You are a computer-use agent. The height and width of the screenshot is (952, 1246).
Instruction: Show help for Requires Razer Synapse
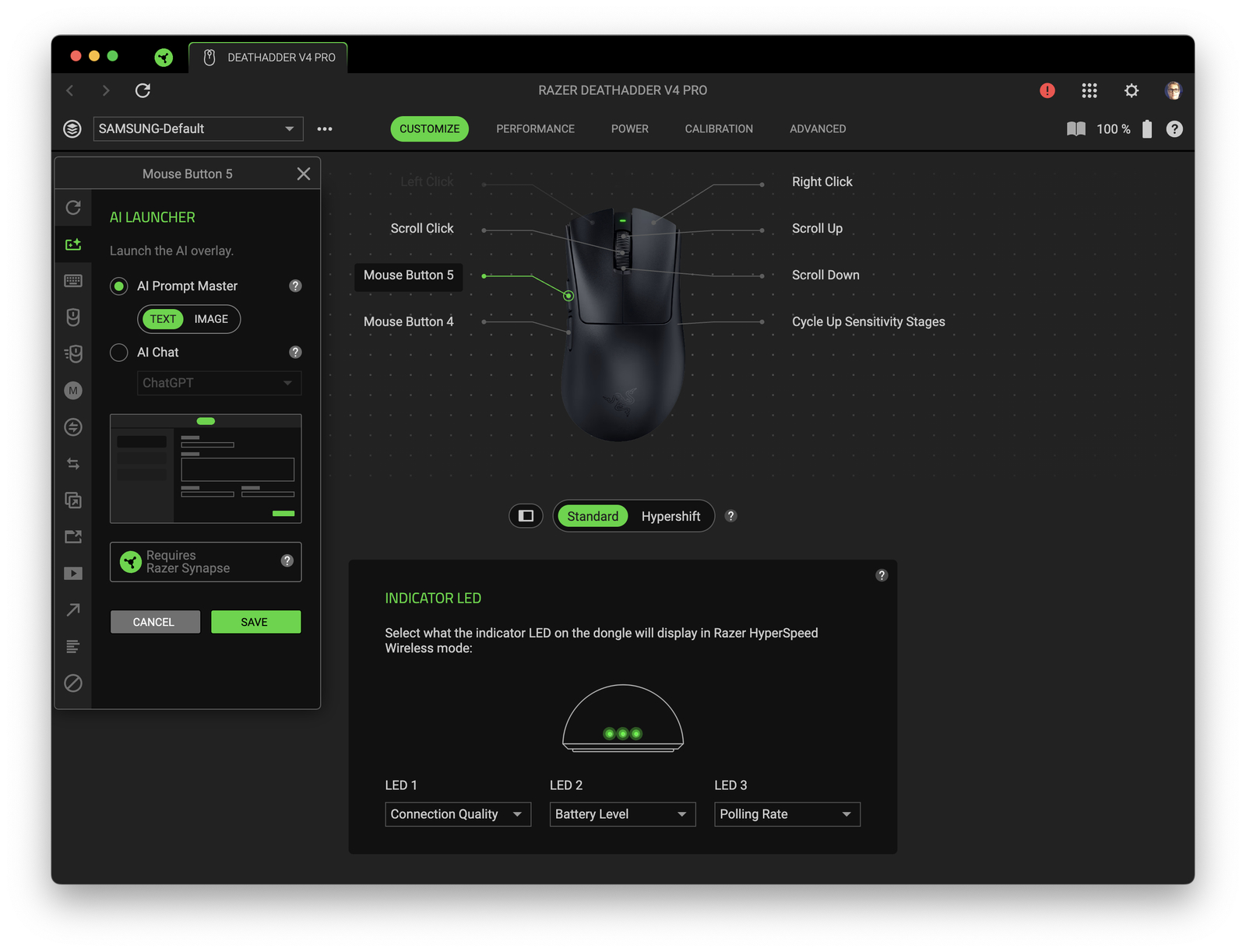(287, 560)
